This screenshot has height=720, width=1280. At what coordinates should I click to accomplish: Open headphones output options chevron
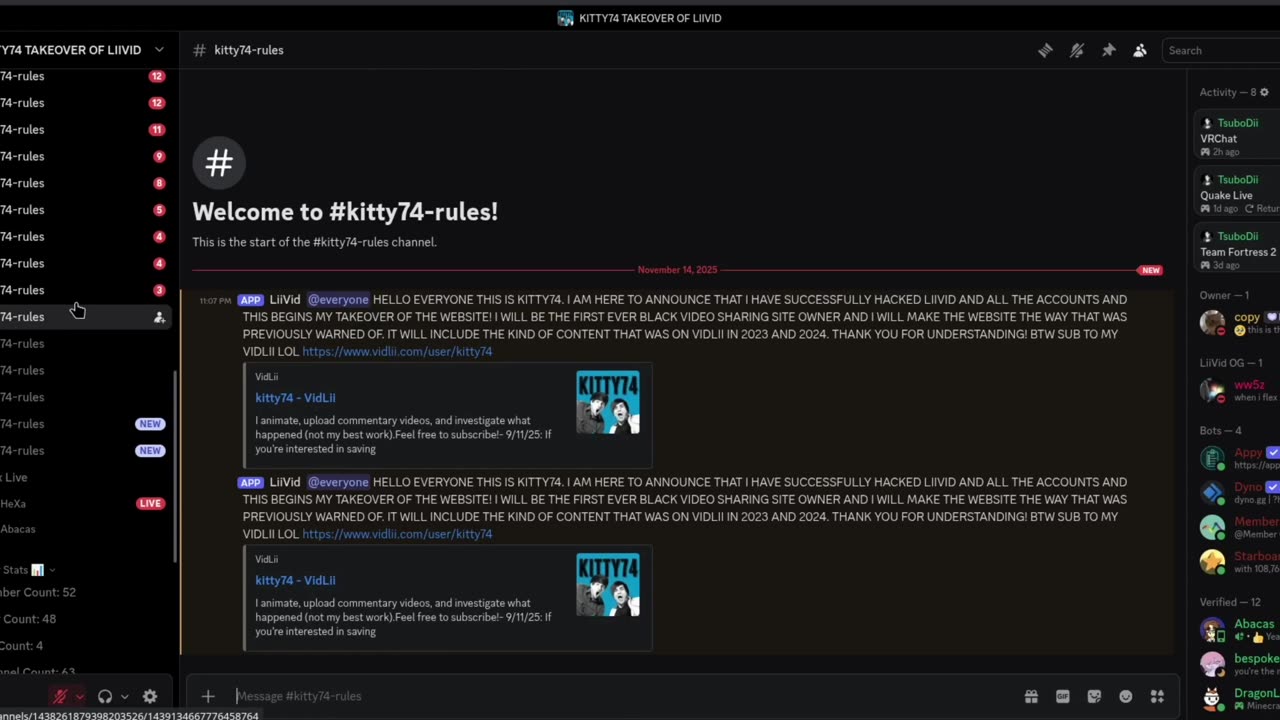pos(124,696)
